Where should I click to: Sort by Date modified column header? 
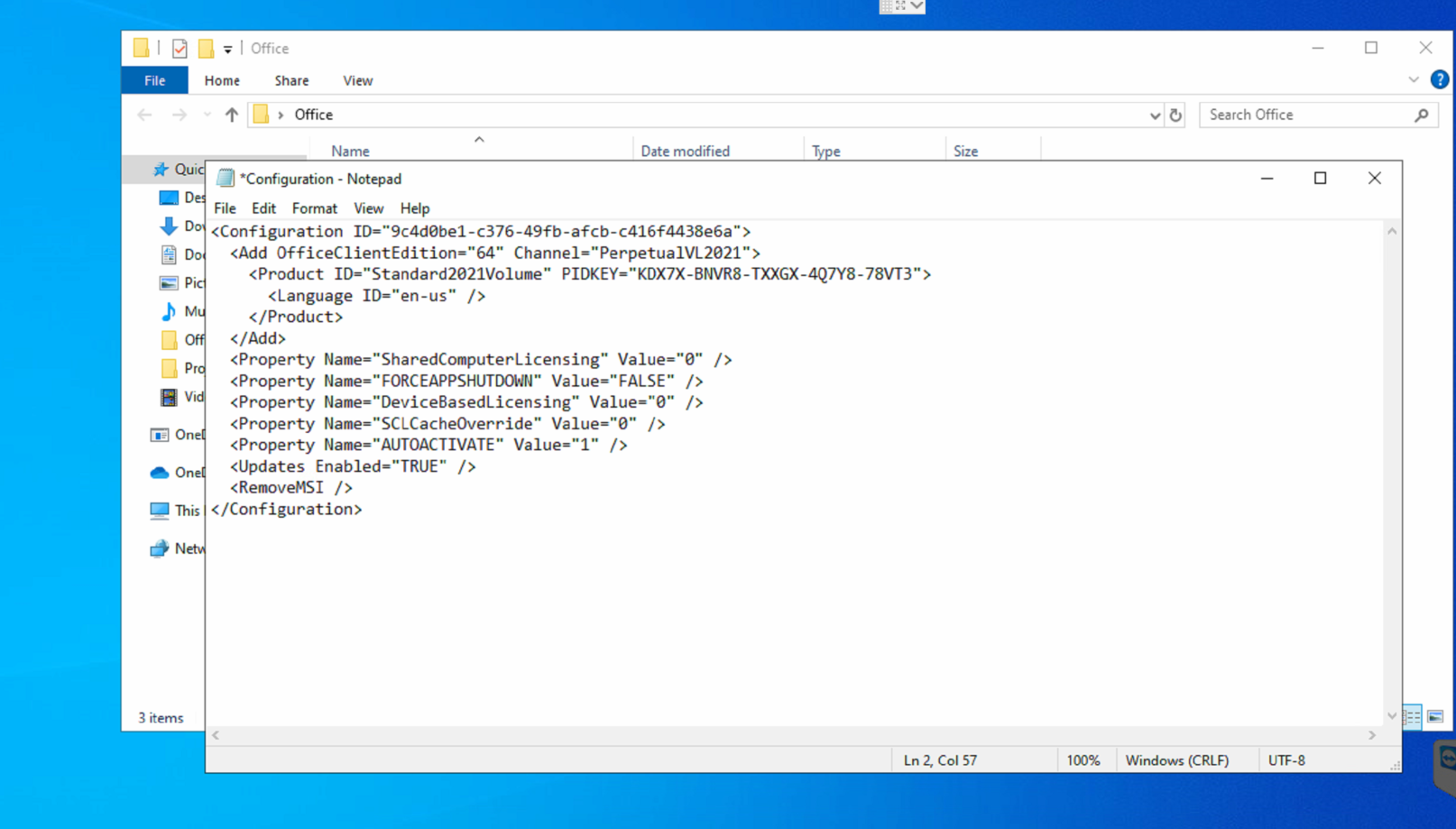point(686,151)
